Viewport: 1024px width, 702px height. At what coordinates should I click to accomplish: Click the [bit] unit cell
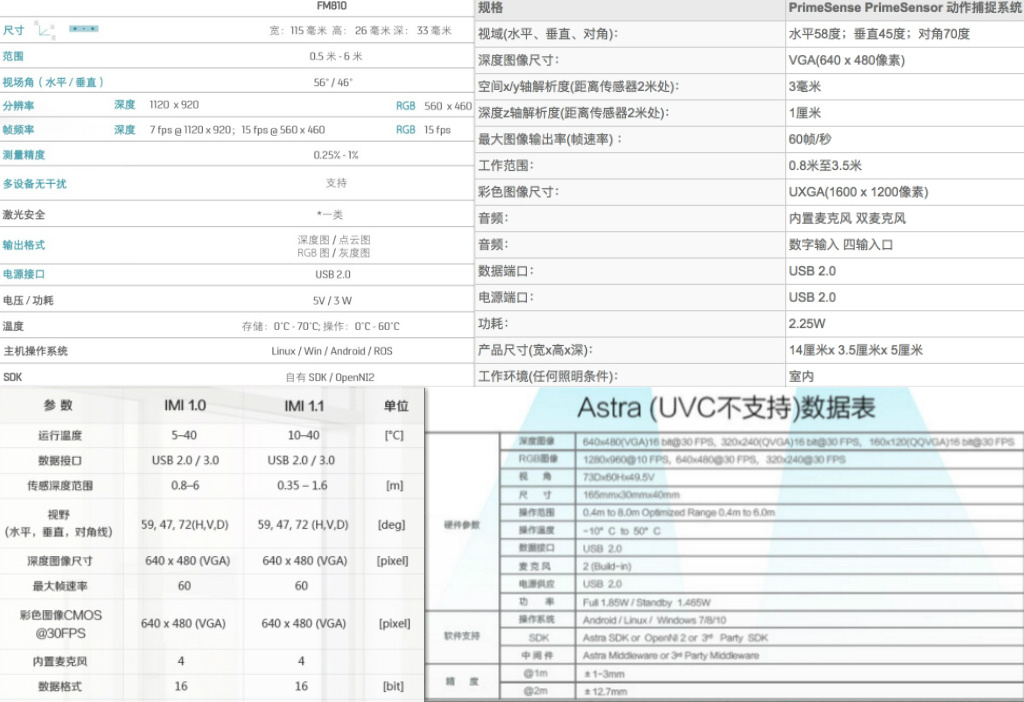pyautogui.click(x=393, y=686)
